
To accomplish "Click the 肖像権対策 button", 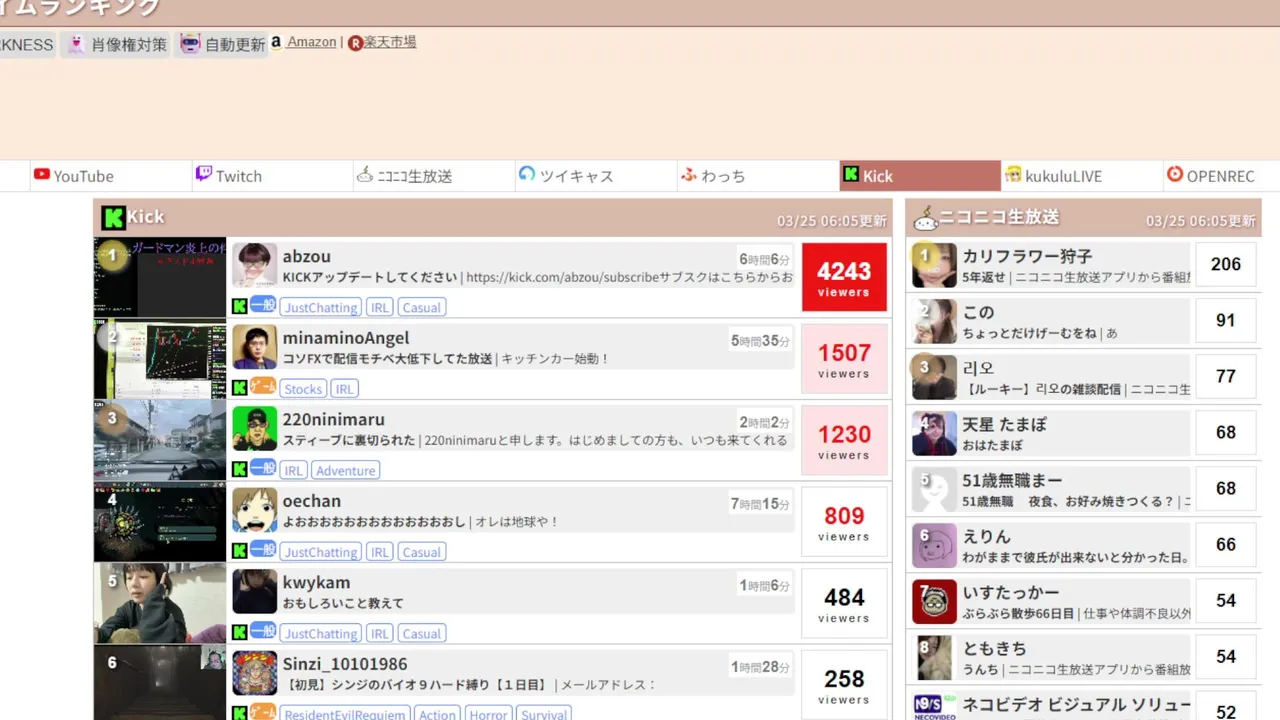I will pyautogui.click(x=116, y=44).
